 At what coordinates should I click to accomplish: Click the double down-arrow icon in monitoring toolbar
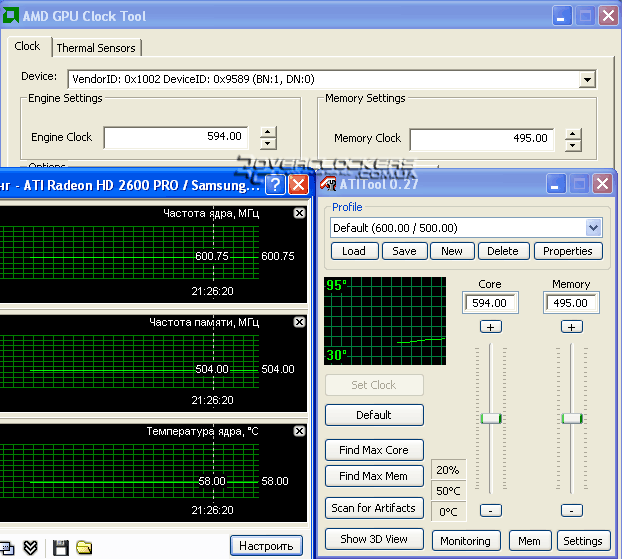tap(31, 548)
